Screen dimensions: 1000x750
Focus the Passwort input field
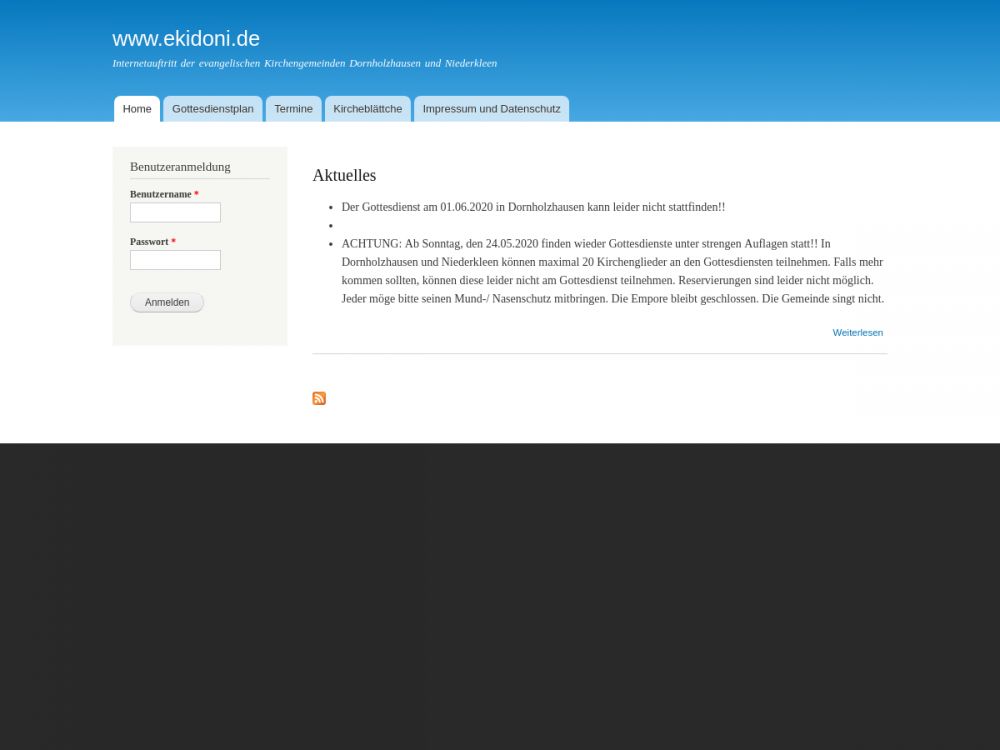click(175, 260)
